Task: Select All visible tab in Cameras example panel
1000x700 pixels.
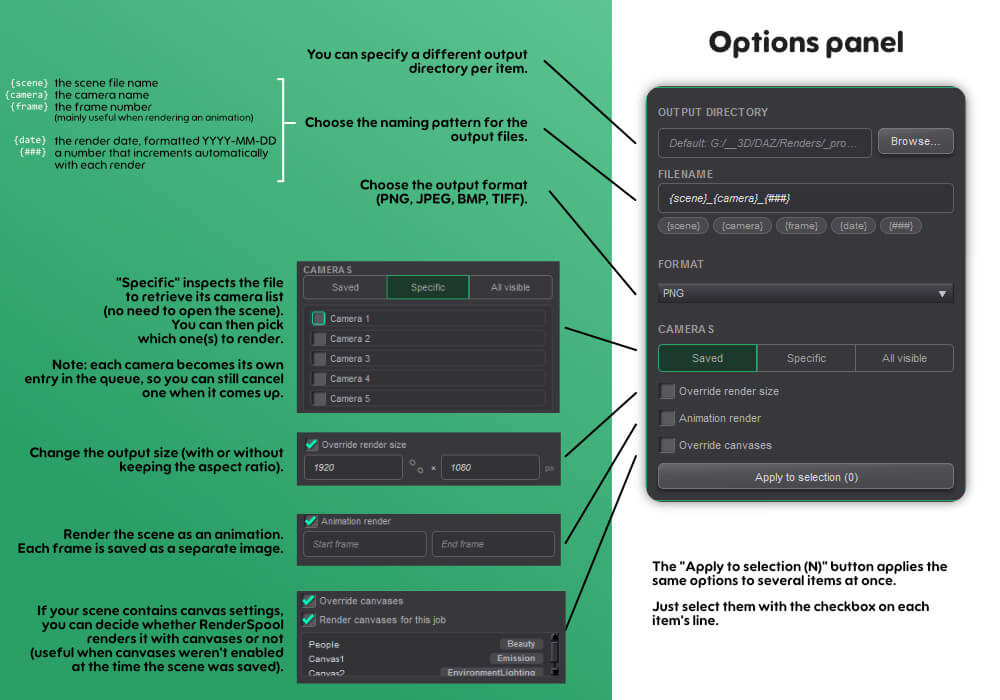Action: point(510,288)
